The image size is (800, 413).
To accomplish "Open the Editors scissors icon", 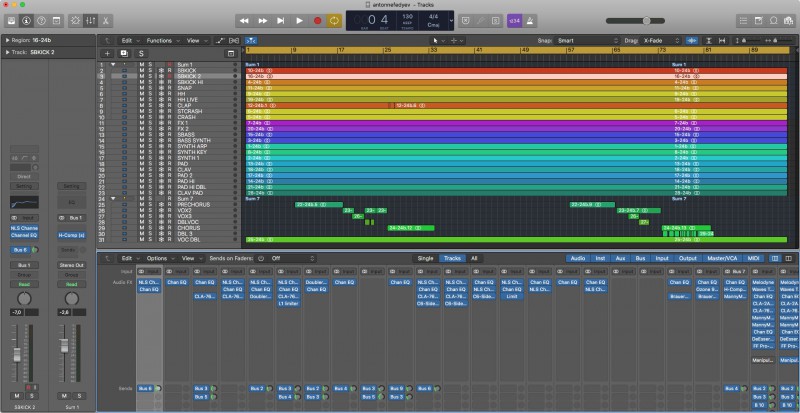I will pos(105,20).
